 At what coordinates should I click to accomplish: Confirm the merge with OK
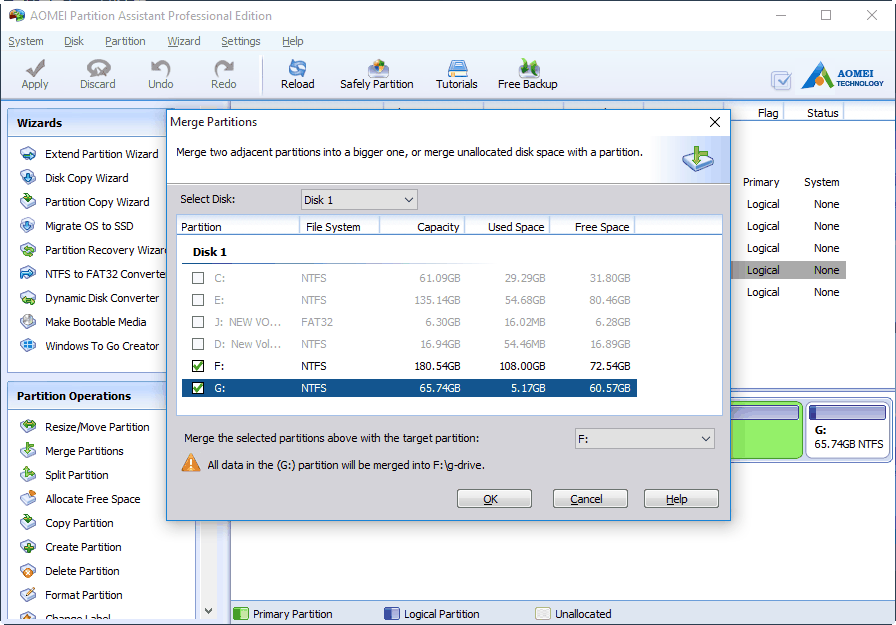(x=494, y=499)
